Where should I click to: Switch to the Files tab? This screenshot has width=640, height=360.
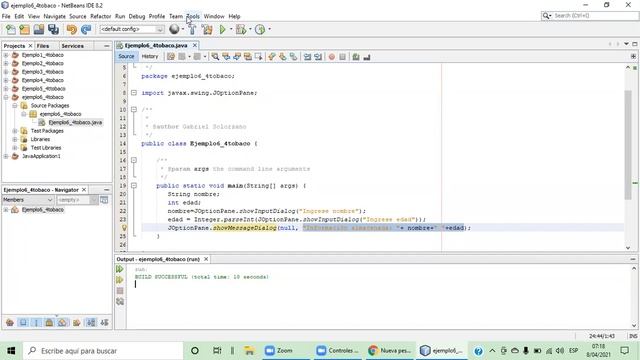click(43, 46)
